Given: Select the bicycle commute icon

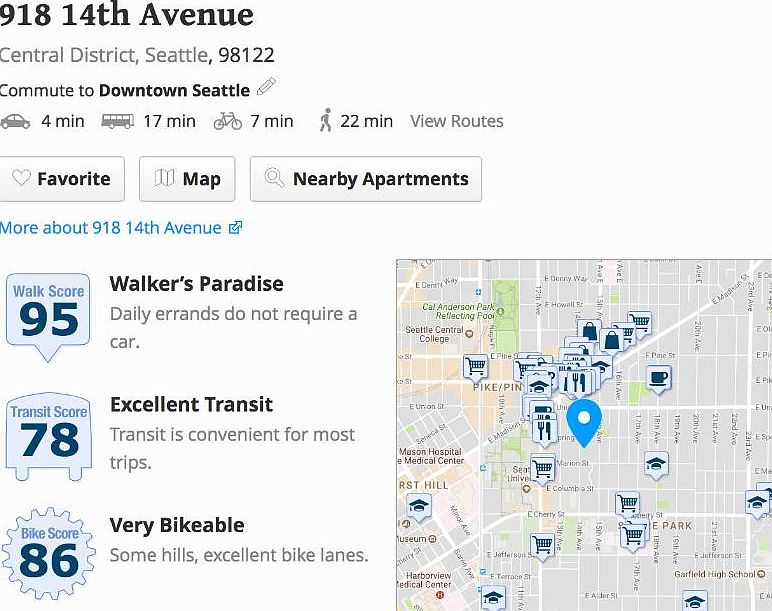Looking at the screenshot, I should point(227,121).
